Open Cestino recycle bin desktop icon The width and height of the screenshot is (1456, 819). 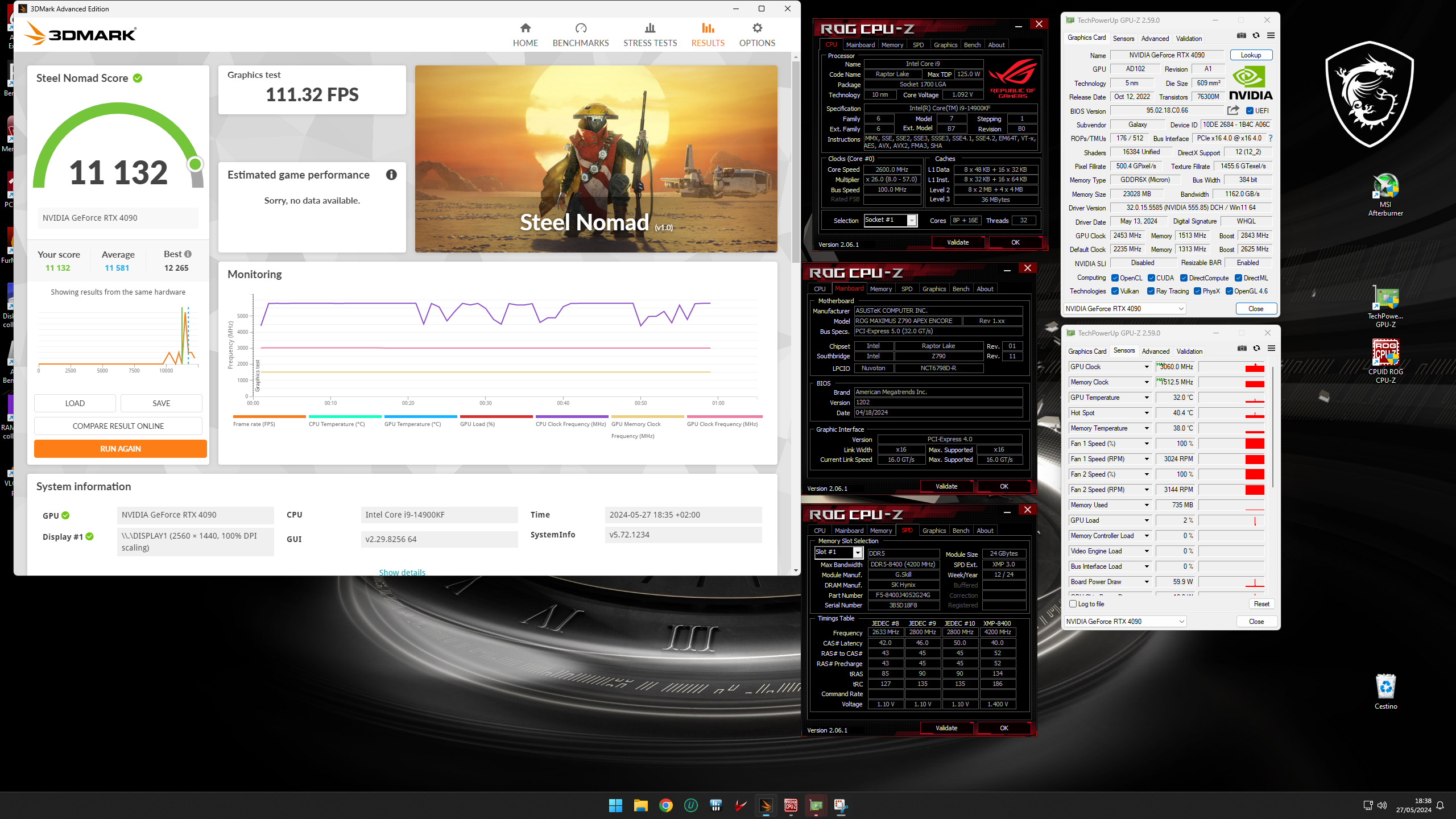pyautogui.click(x=1385, y=692)
